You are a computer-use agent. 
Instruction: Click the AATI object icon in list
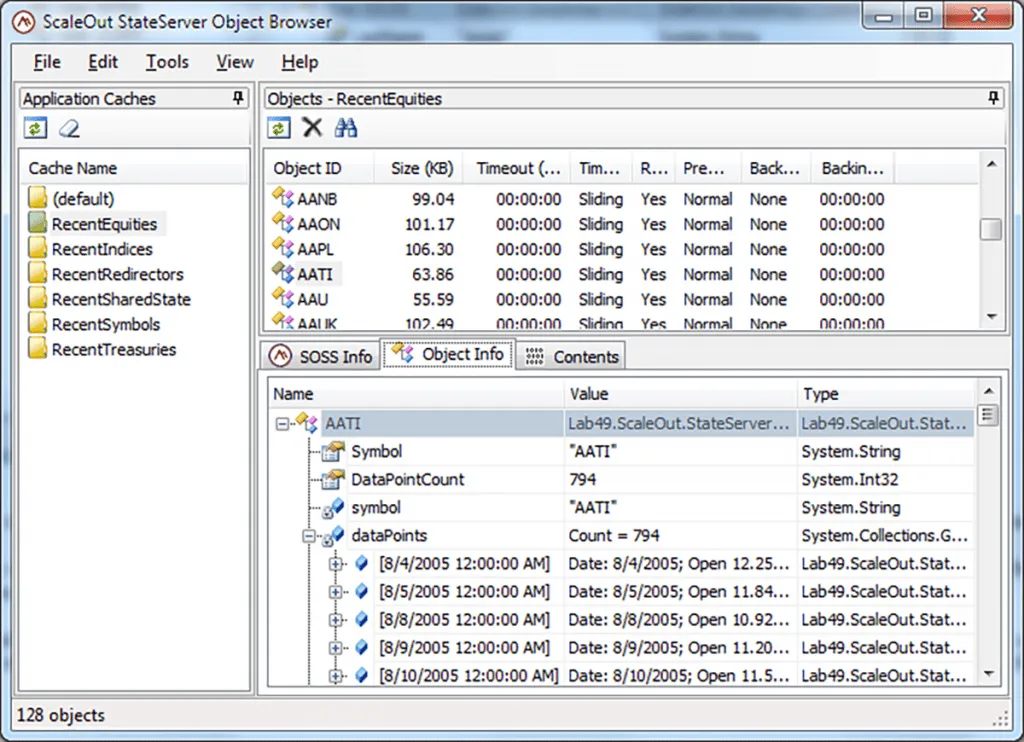(x=283, y=273)
